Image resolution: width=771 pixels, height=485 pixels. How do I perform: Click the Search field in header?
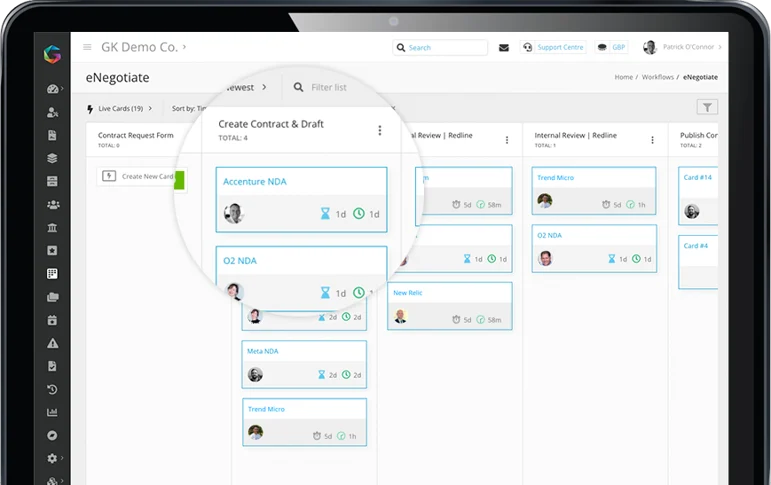(440, 48)
